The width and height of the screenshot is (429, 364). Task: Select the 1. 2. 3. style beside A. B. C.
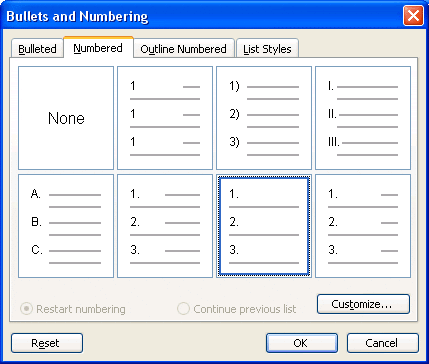point(165,226)
